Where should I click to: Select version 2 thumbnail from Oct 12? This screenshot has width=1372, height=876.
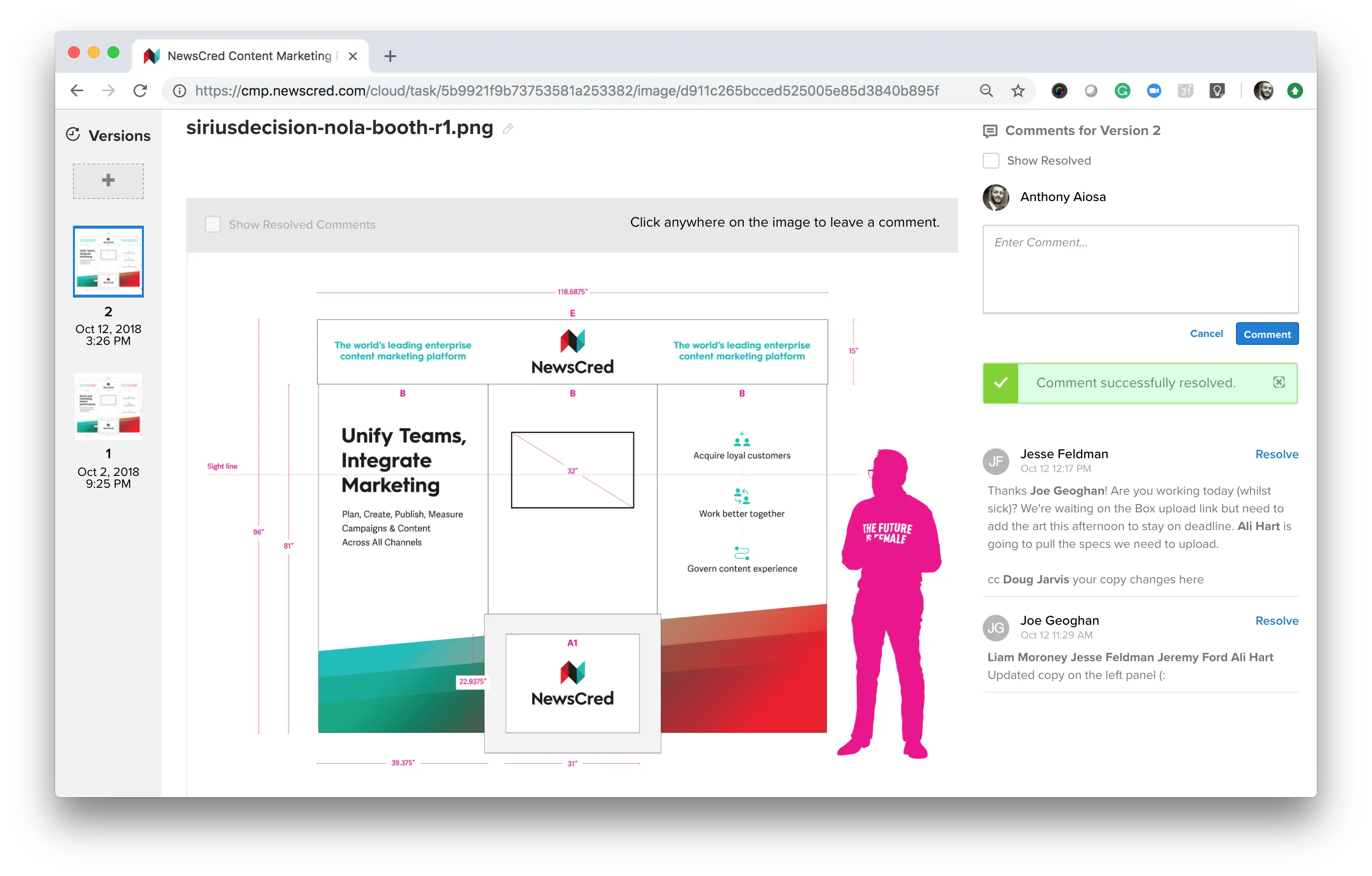pos(108,262)
